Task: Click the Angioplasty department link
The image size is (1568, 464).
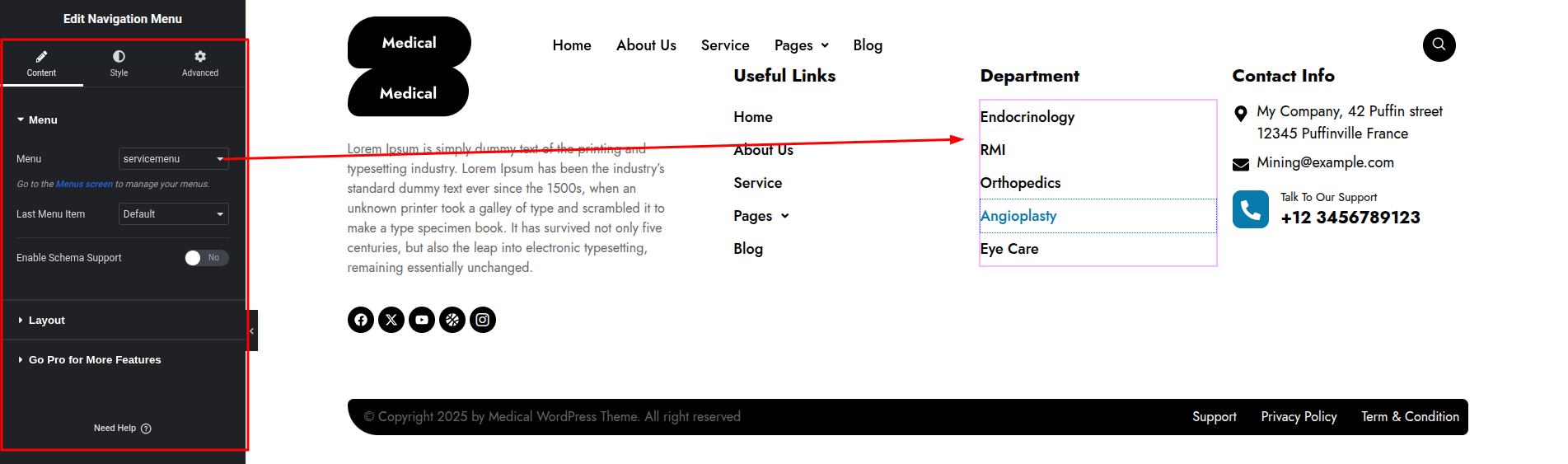Action: [1018, 216]
